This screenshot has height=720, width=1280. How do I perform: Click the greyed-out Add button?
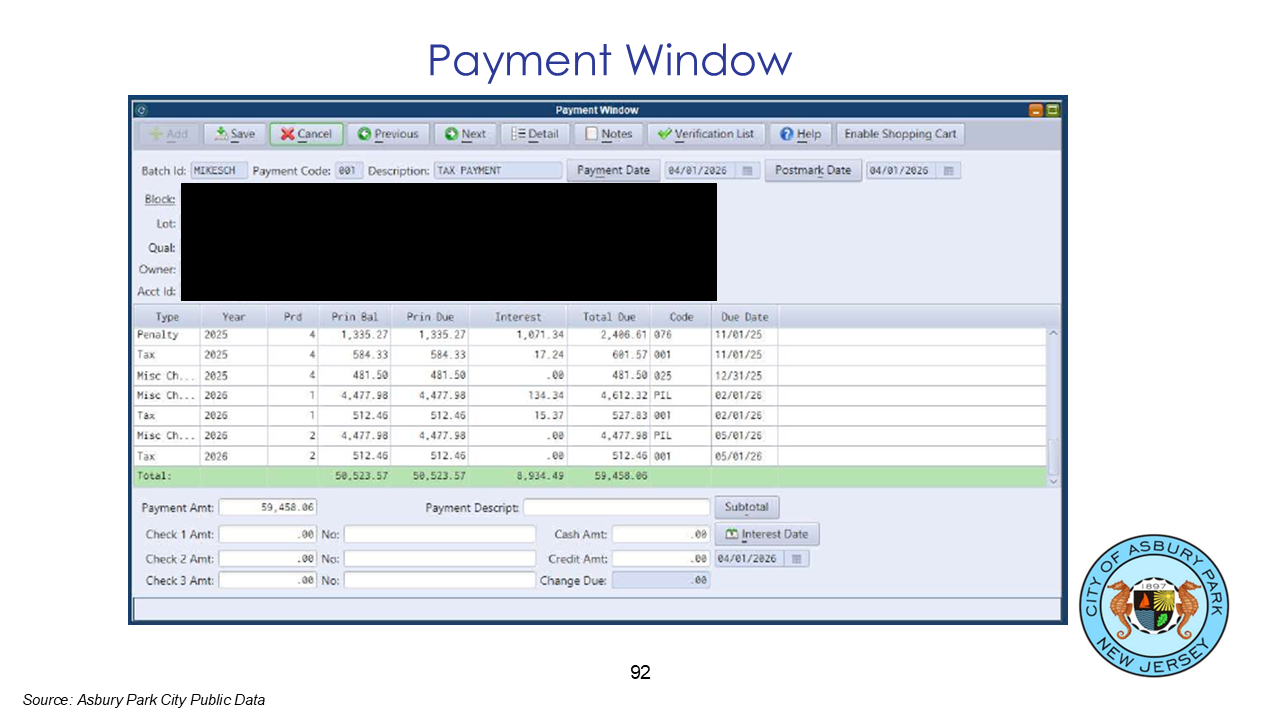[168, 134]
